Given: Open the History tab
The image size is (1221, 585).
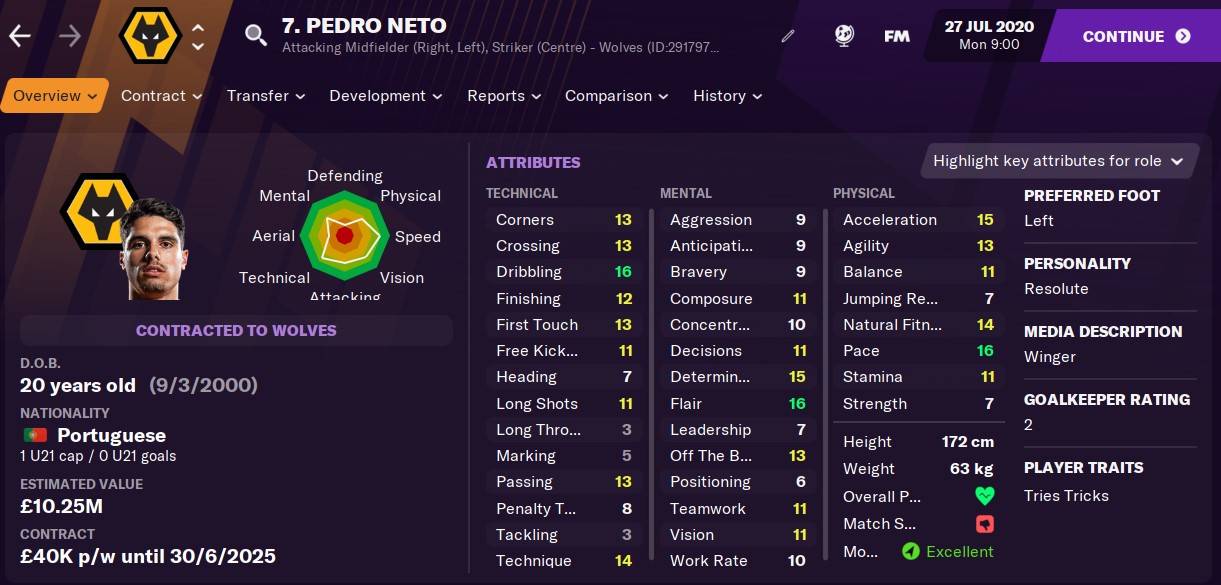Looking at the screenshot, I should coord(728,96).
